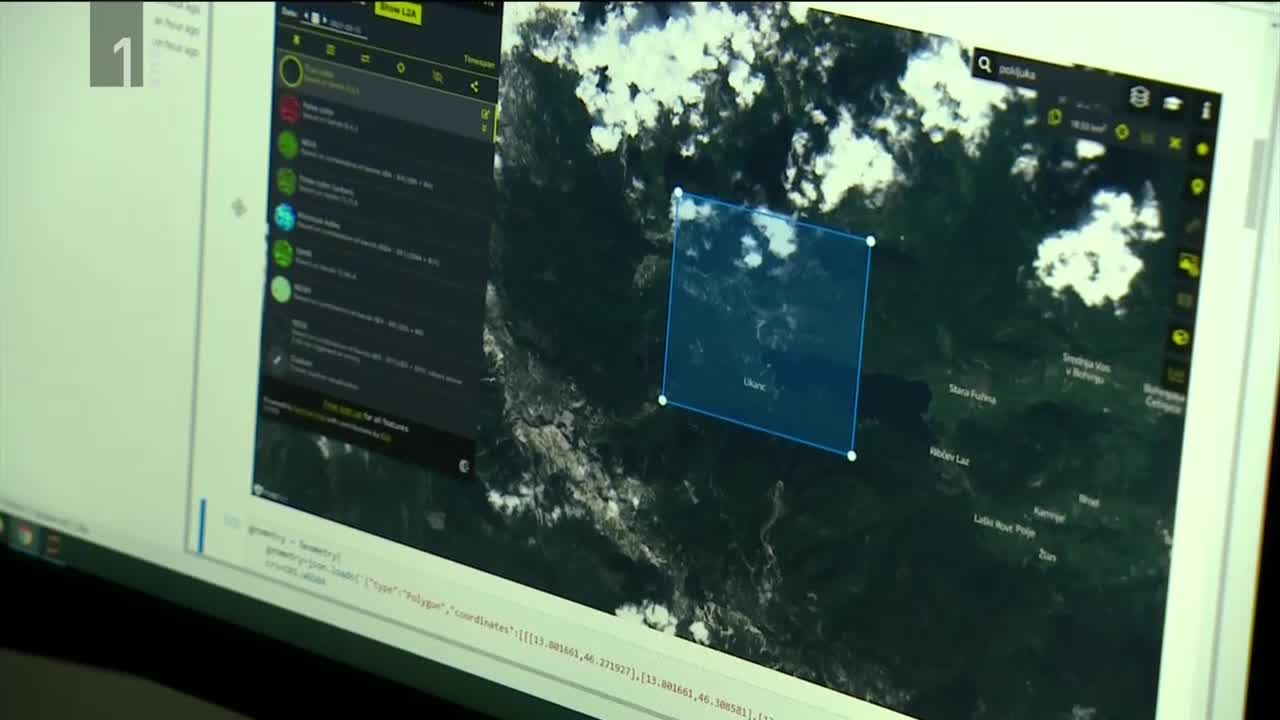Click the top-left corner handle of blue polygon
Image resolution: width=1280 pixels, height=720 pixels.
[678, 192]
